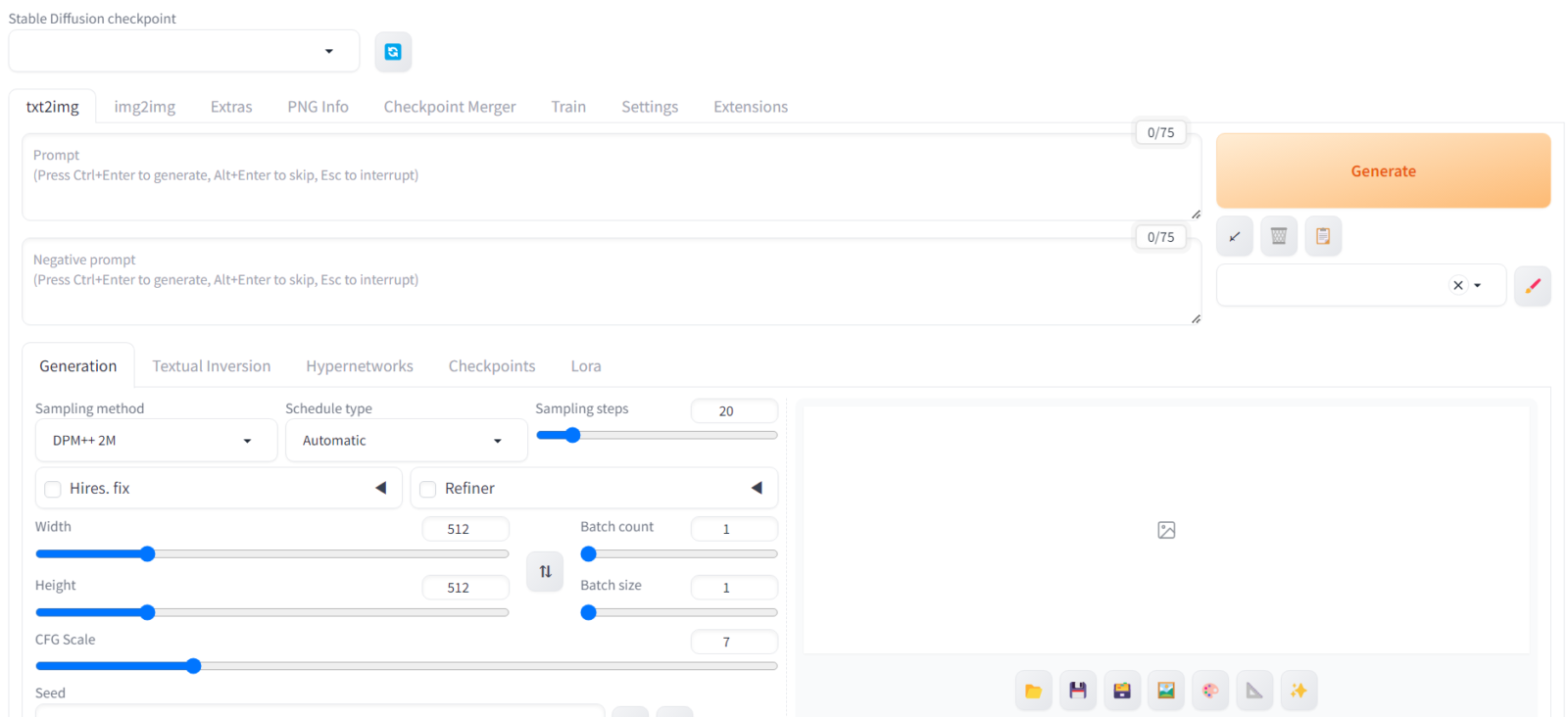Refresh the Stable Diffusion checkpoint list
The height and width of the screenshot is (717, 1568).
point(393,52)
